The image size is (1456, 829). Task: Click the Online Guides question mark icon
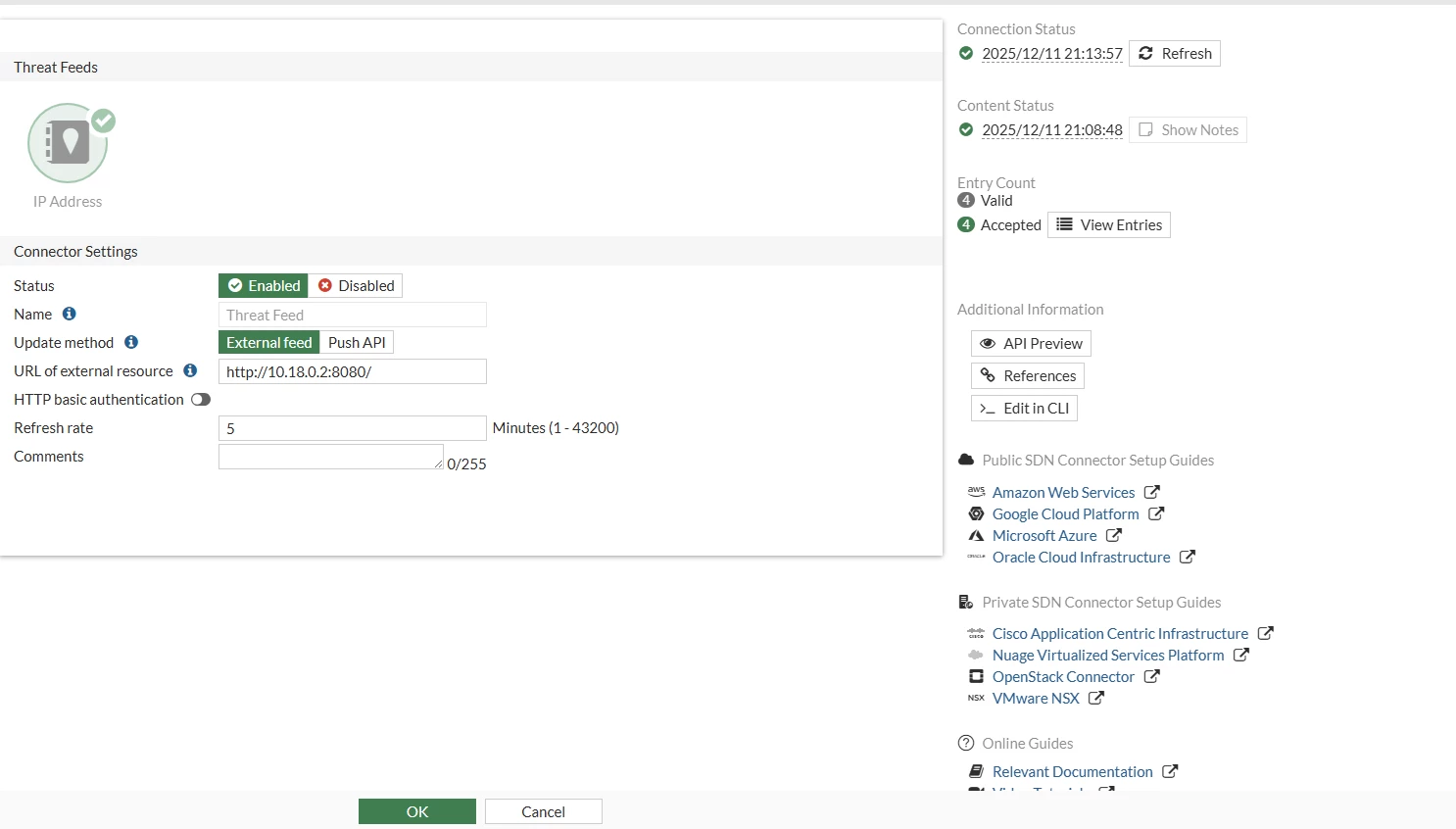pos(966,743)
